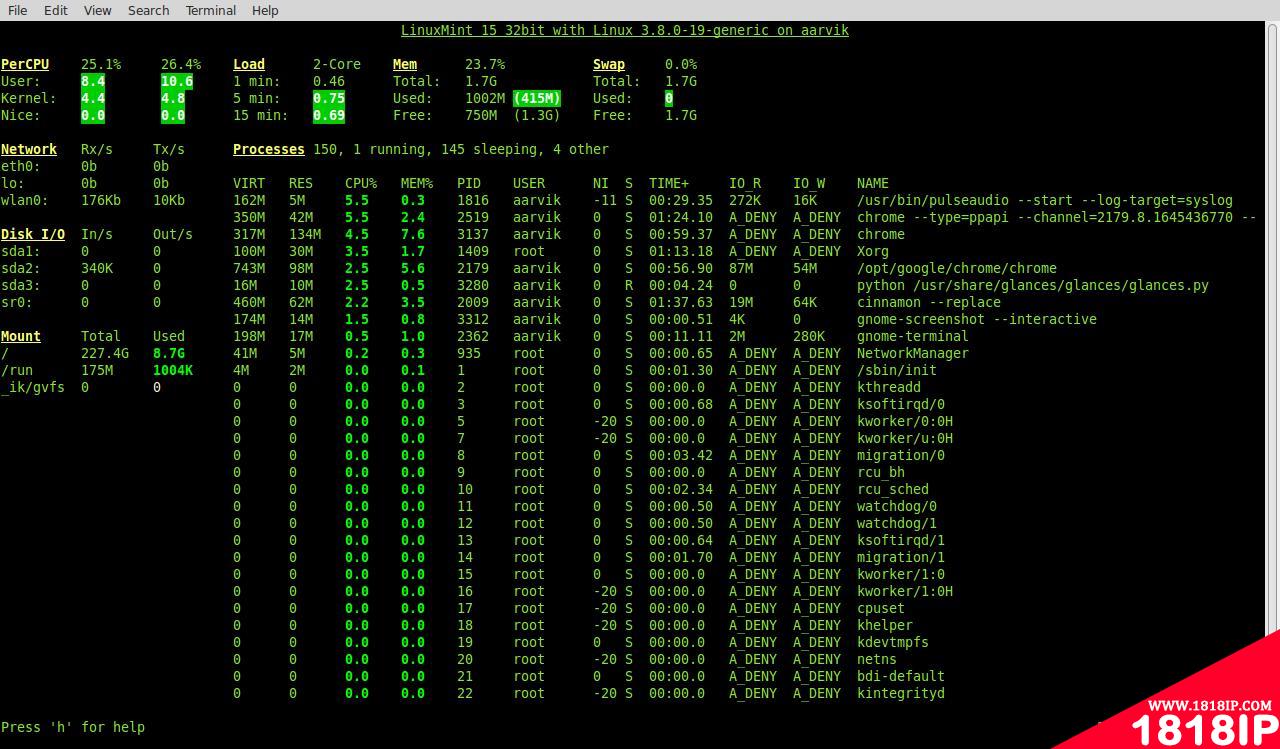Click the 415M highlighted memory value
This screenshot has width=1280, height=749.
point(537,98)
